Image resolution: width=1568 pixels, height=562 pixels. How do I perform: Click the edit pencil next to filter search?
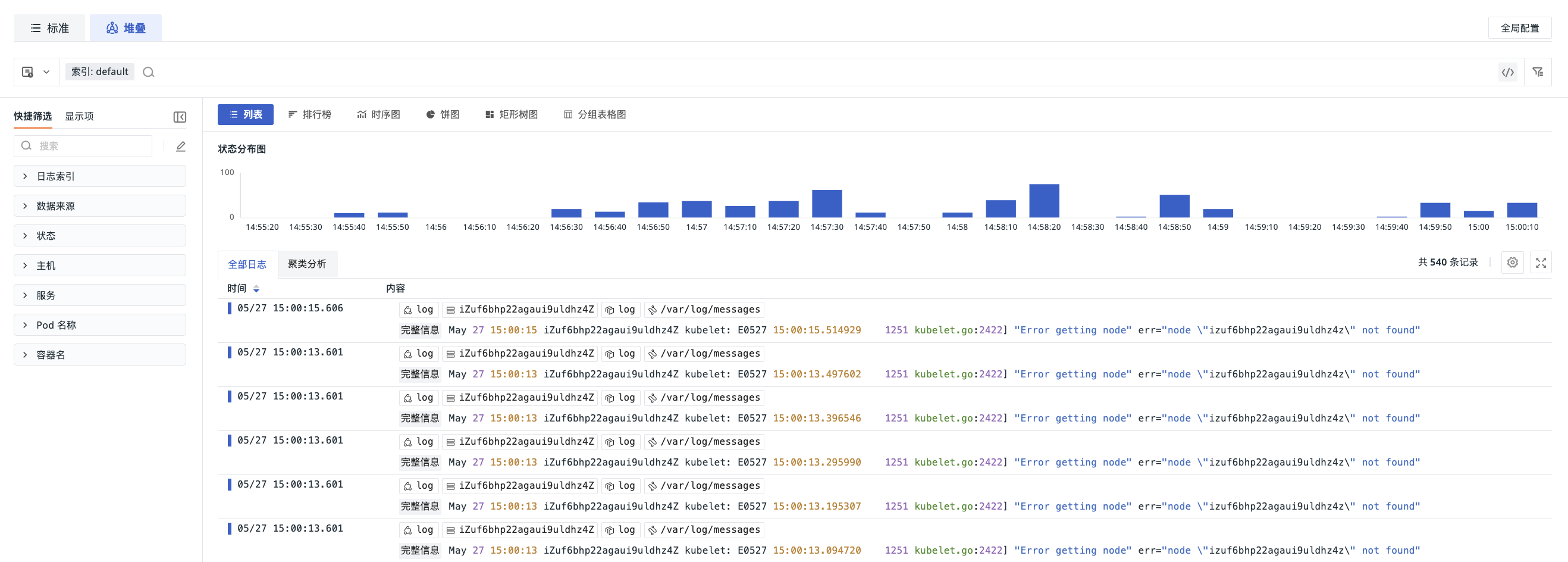[181, 146]
